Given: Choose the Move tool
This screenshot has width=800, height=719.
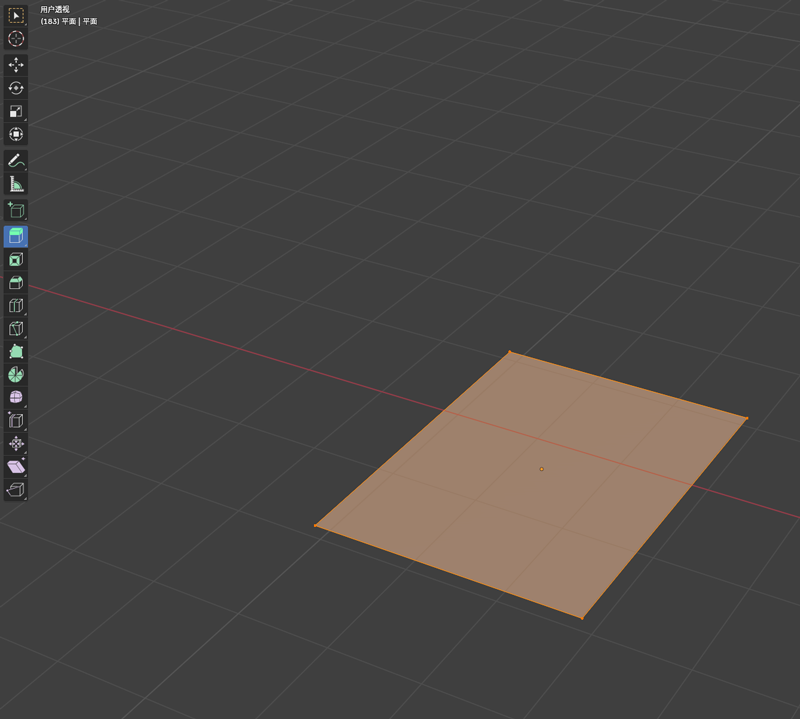Looking at the screenshot, I should point(16,65).
